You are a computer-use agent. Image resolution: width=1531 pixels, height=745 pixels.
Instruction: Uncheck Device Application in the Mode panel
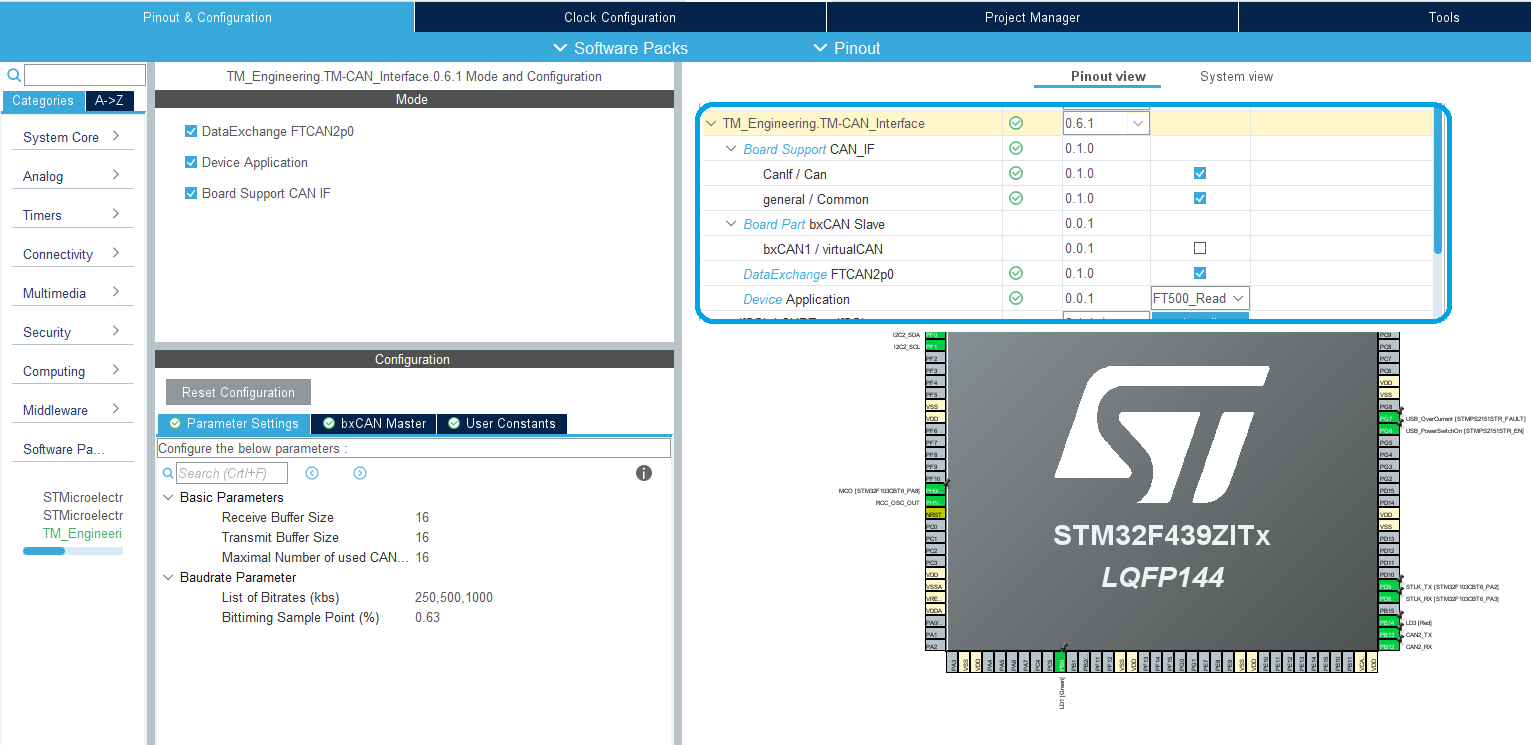191,162
